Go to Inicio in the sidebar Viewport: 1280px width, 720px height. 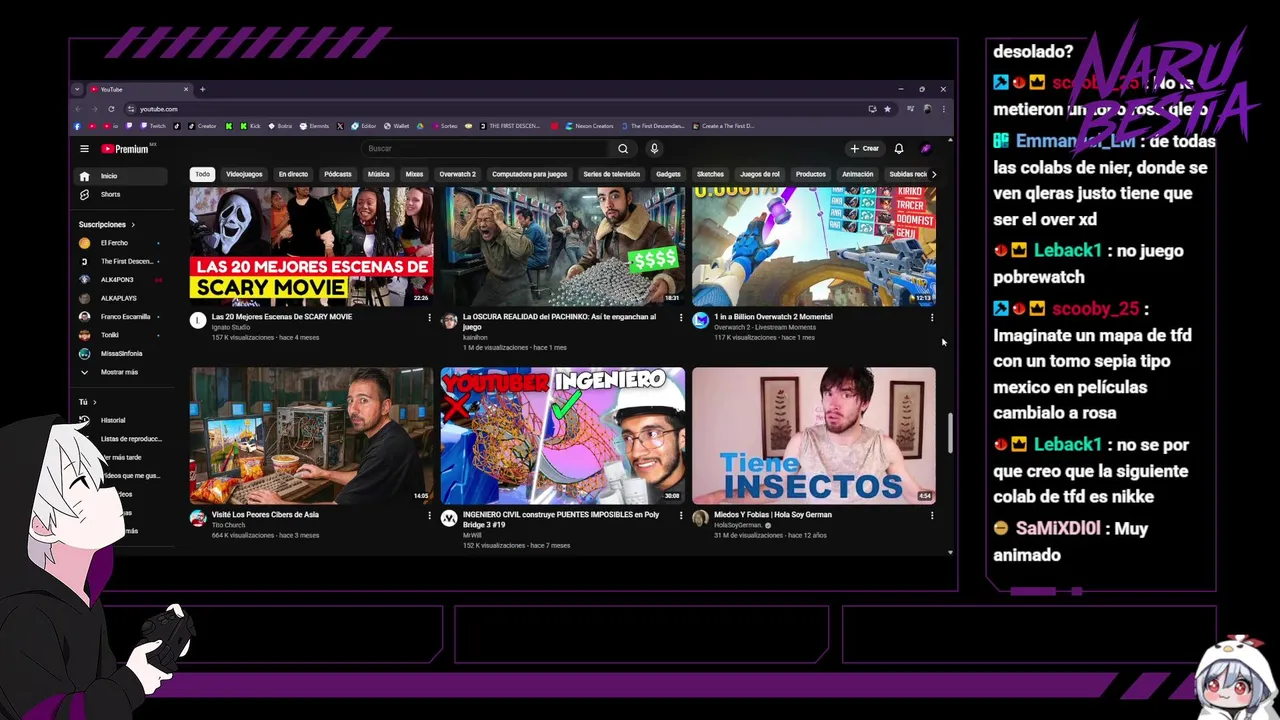coord(121,176)
